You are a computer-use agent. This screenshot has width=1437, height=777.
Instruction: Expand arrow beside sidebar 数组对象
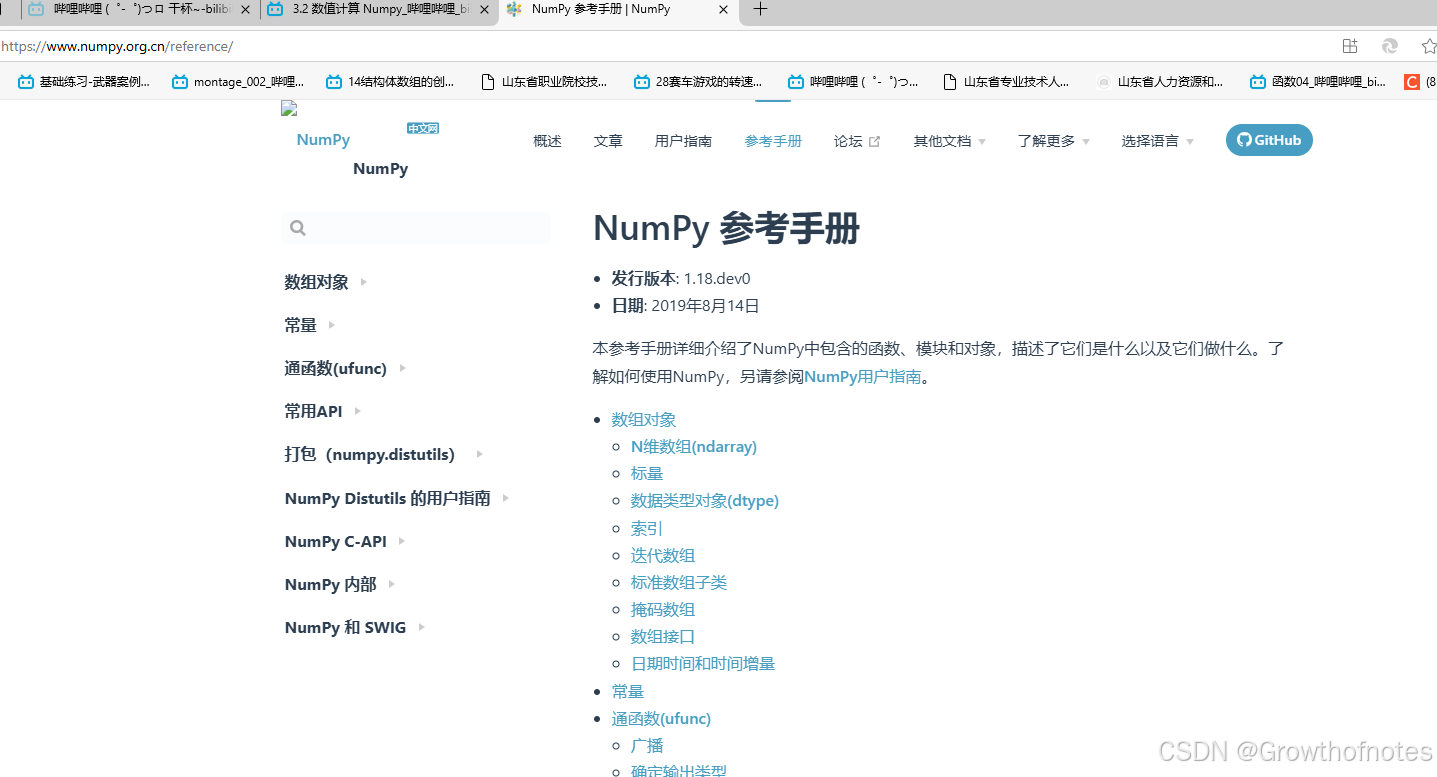coord(364,282)
